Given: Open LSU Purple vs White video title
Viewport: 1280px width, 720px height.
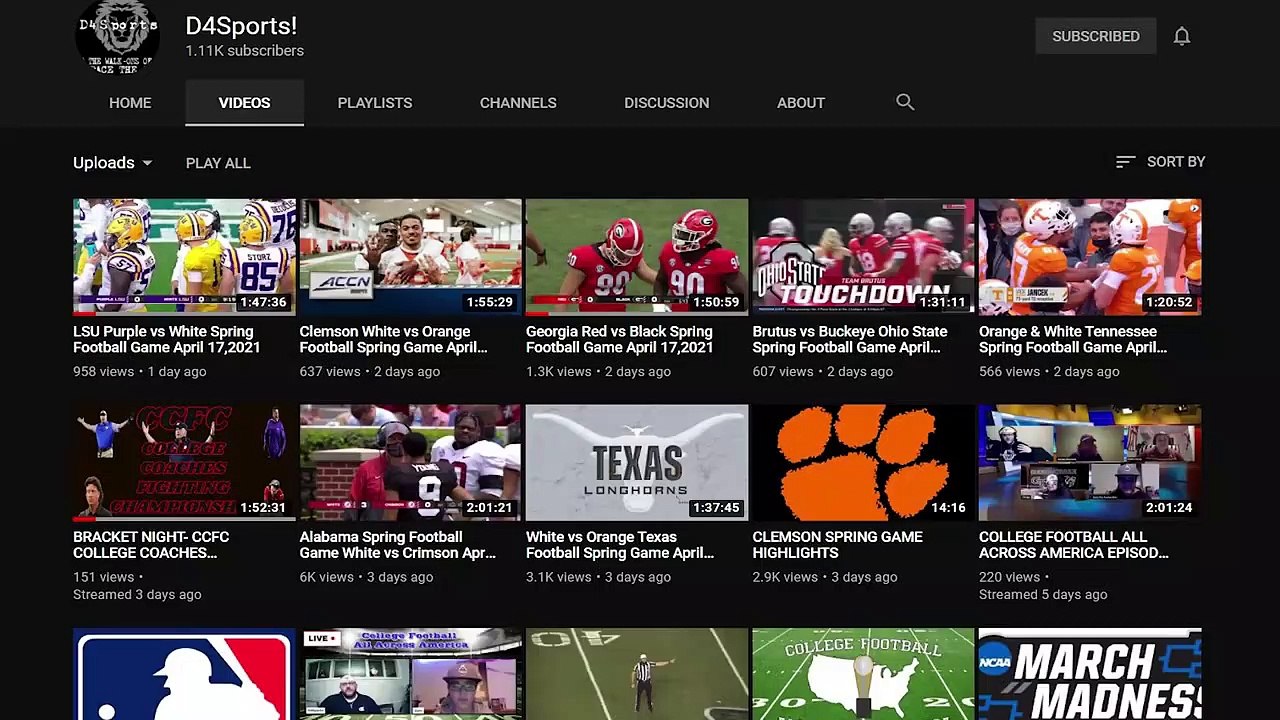Looking at the screenshot, I should [167, 339].
